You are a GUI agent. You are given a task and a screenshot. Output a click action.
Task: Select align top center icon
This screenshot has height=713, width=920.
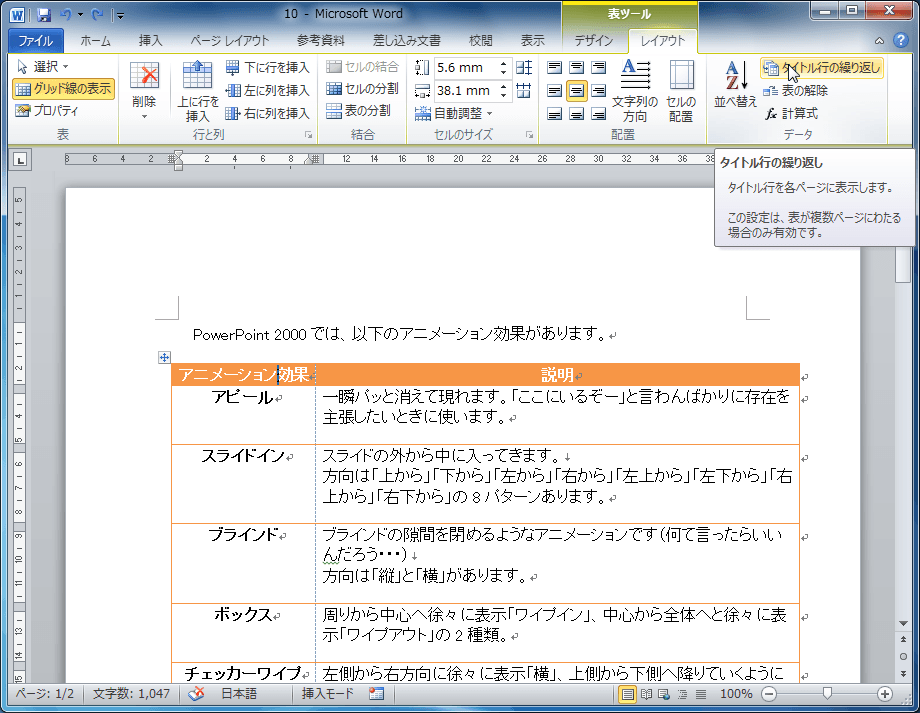coord(577,67)
